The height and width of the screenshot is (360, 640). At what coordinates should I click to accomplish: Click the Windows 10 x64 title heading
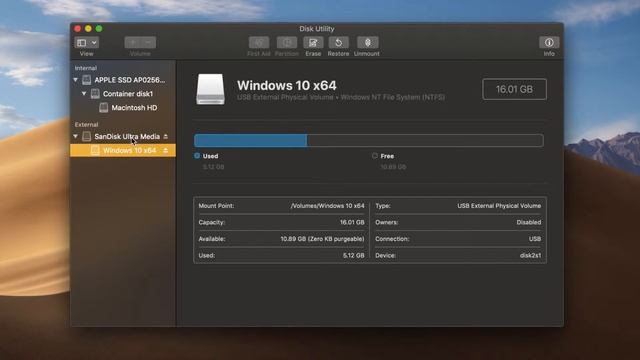coord(287,85)
